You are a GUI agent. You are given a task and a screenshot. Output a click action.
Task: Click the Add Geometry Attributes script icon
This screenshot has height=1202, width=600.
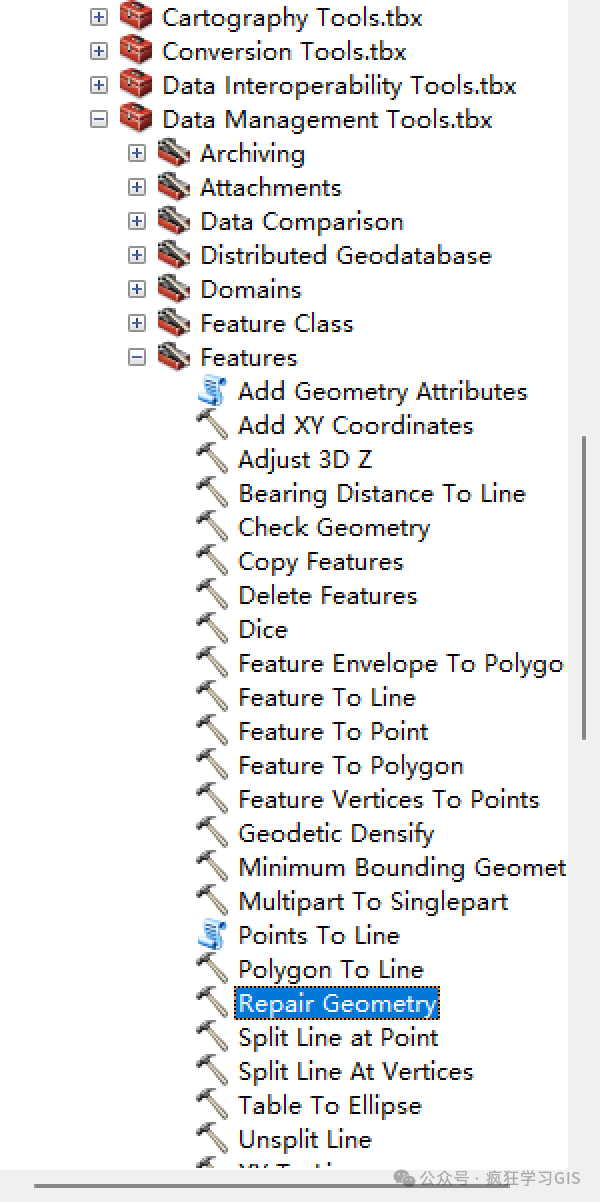(212, 391)
